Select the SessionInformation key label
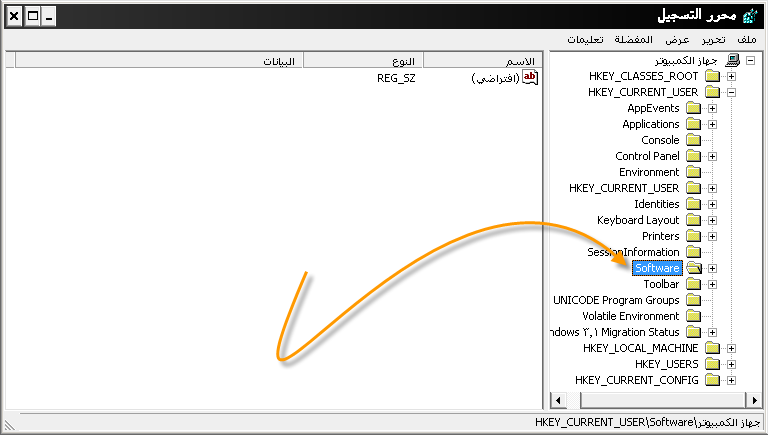Viewport: 768px width, 435px height. 633,252
